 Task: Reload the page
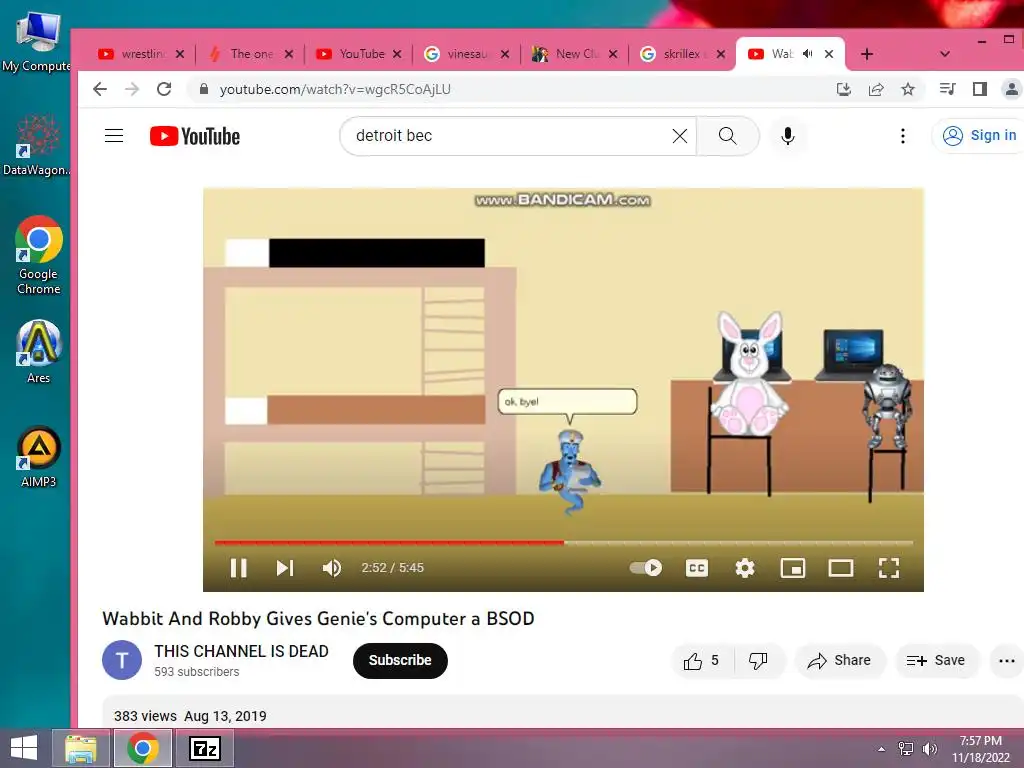[x=164, y=89]
